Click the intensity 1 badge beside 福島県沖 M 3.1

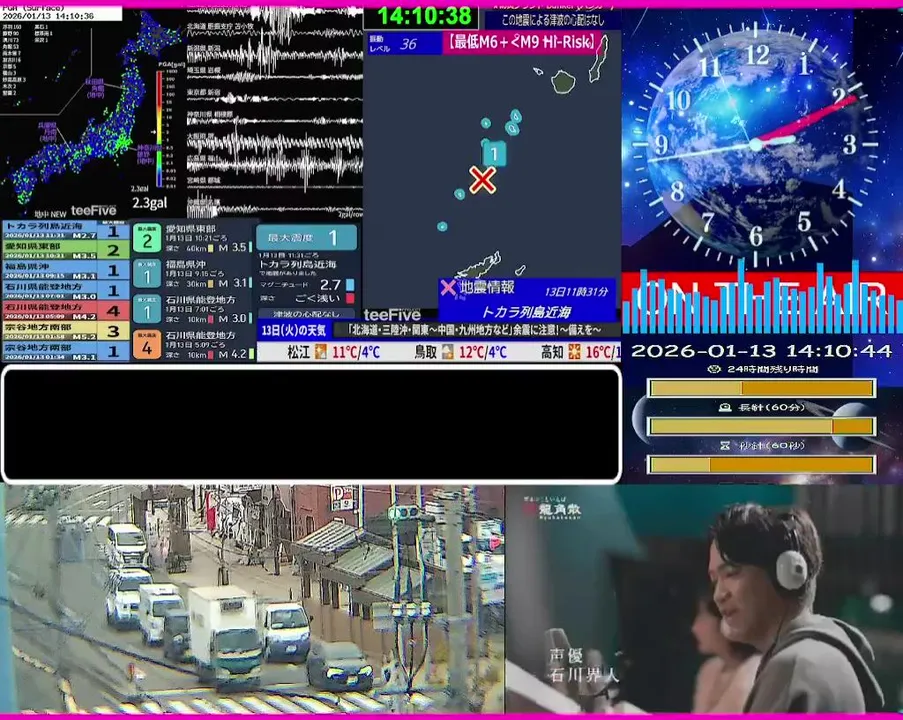point(147,275)
